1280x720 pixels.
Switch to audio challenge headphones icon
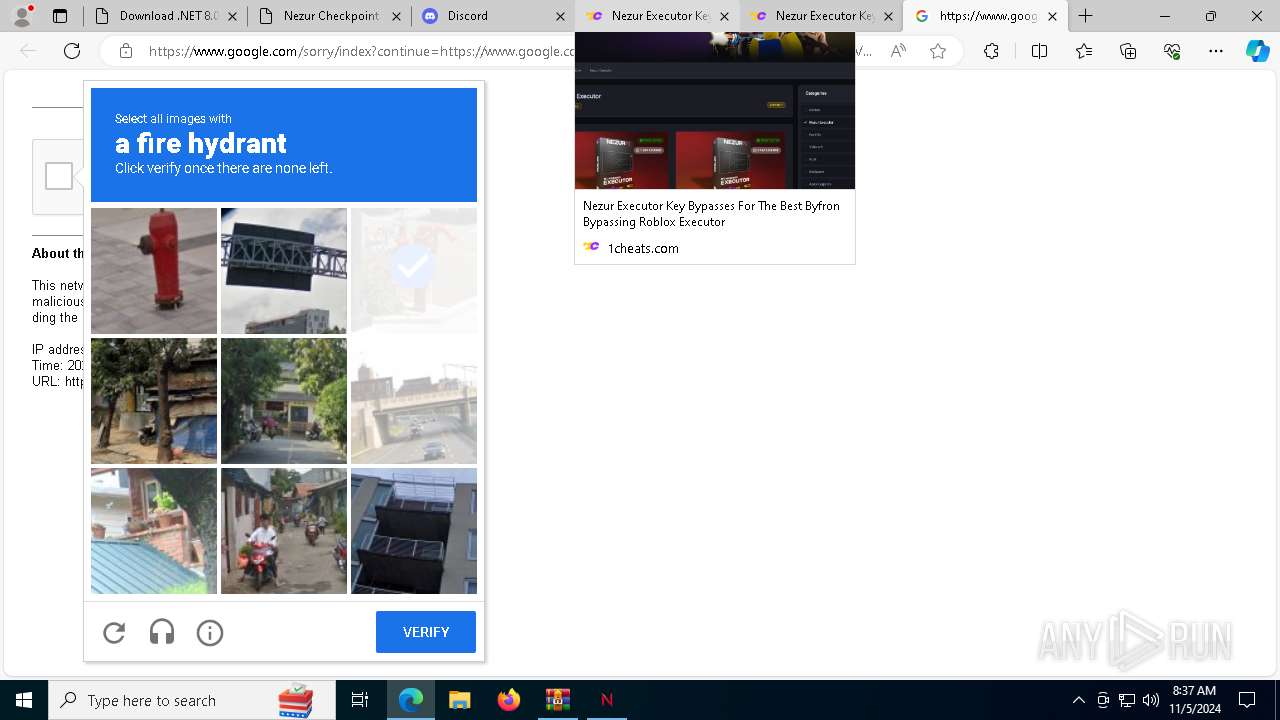(162, 632)
